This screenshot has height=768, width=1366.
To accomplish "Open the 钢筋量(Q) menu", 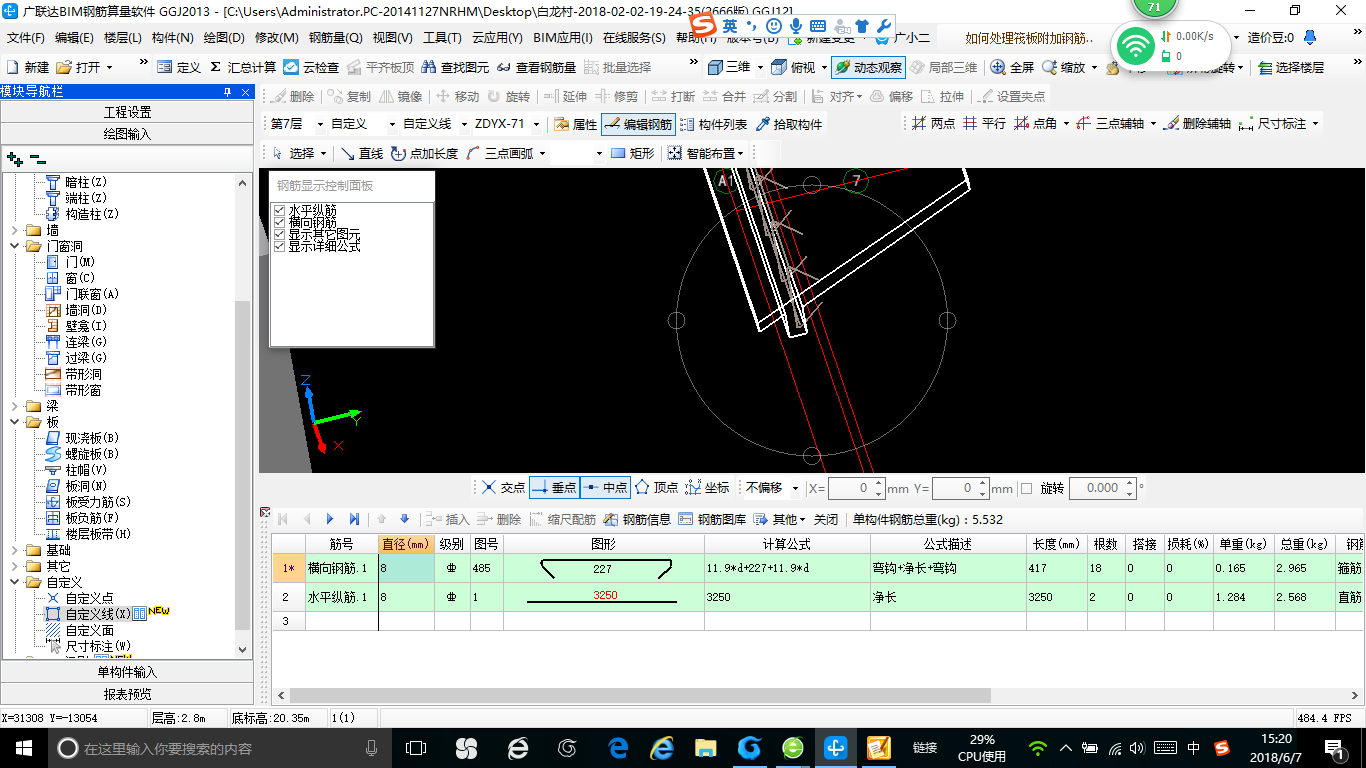I will point(336,38).
